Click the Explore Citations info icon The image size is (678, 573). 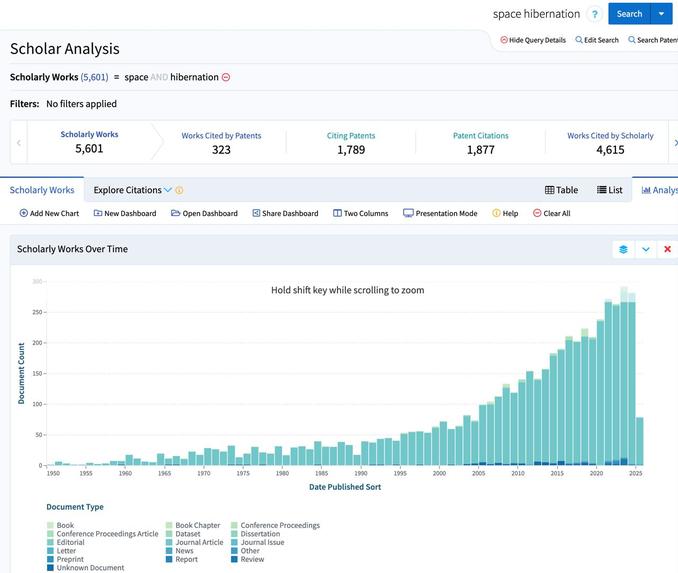pyautogui.click(x=179, y=190)
